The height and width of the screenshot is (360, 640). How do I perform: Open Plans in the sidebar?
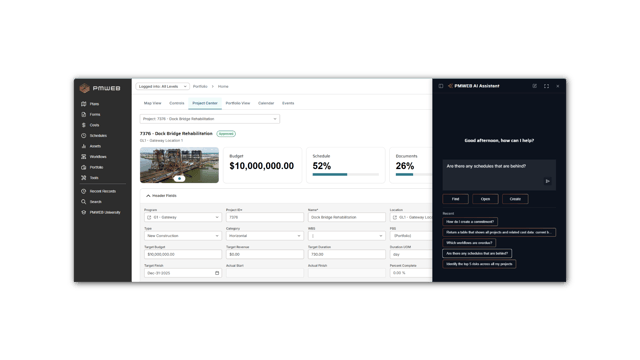point(90,104)
